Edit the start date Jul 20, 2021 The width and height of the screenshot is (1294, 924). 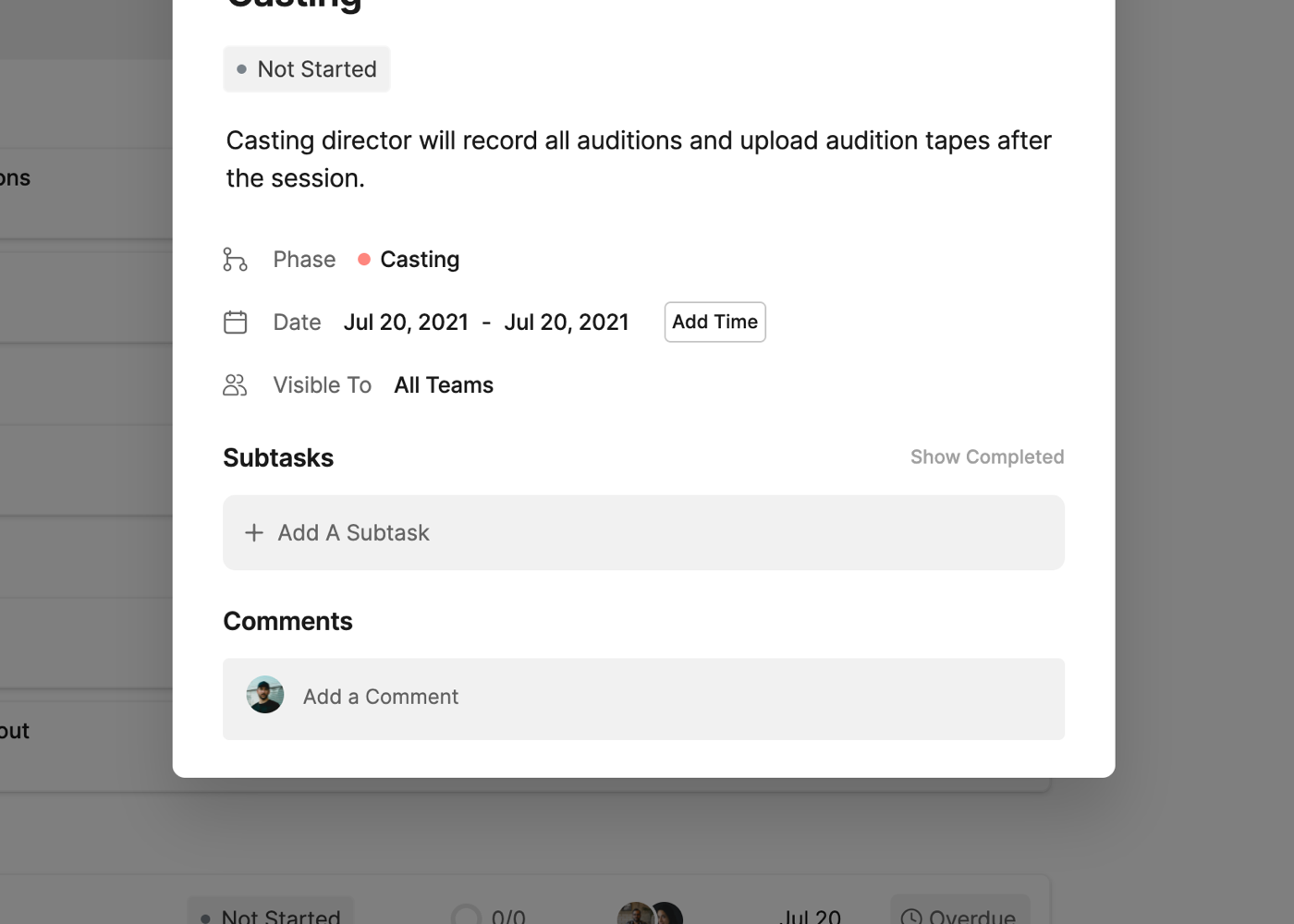tap(406, 322)
